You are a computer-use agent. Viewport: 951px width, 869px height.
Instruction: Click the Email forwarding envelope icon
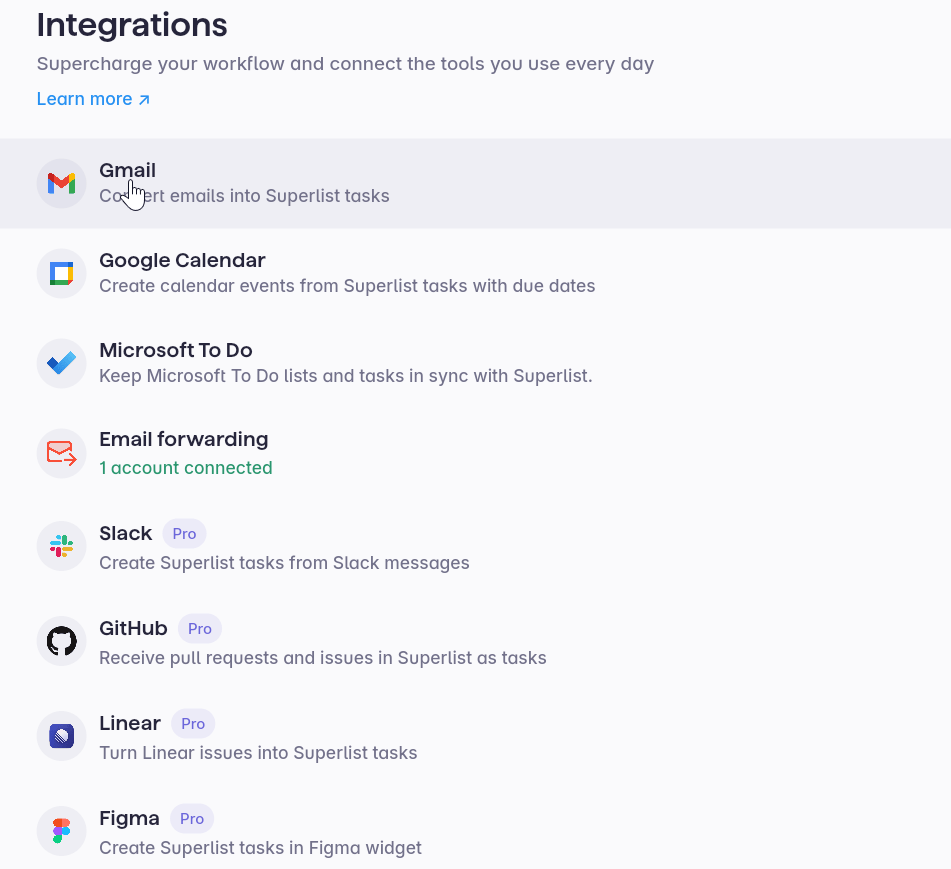click(x=62, y=453)
